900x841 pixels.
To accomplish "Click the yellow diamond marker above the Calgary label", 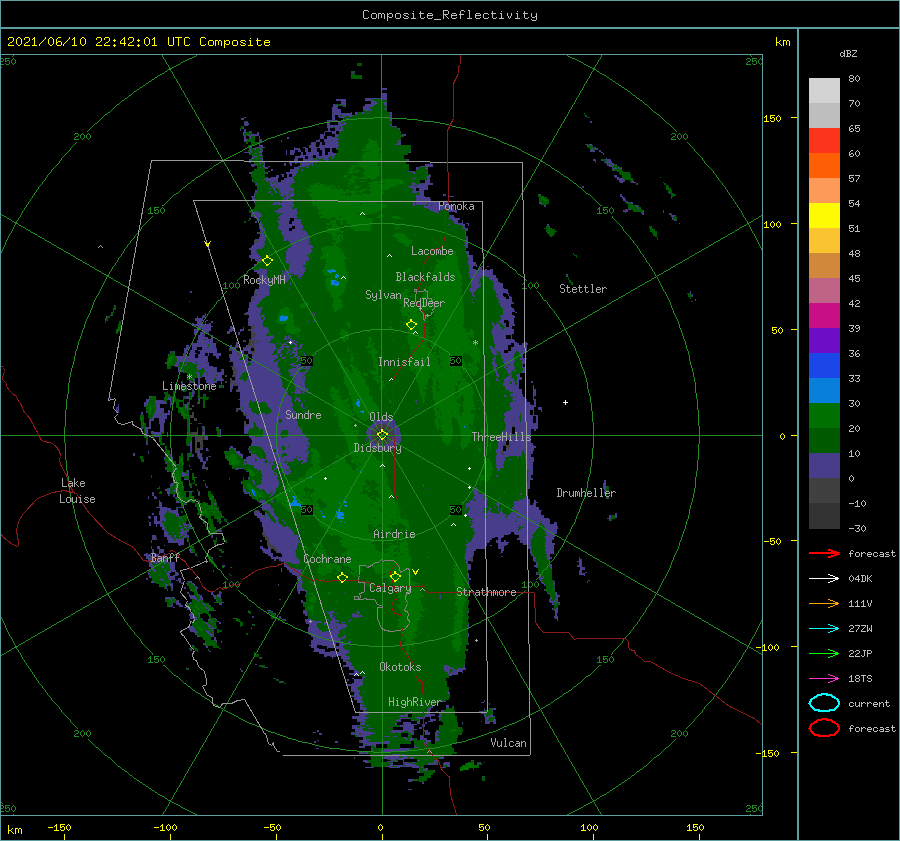I will pyautogui.click(x=395, y=576).
